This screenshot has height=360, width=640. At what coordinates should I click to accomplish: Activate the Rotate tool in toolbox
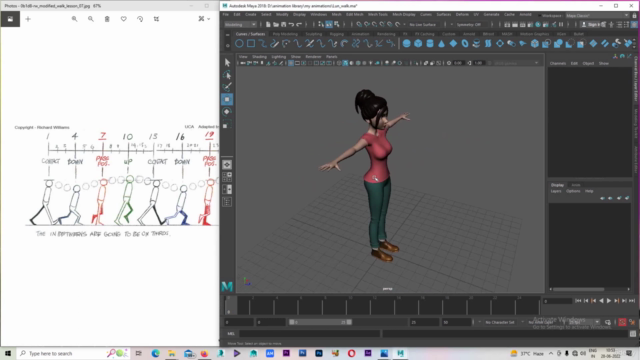point(227,111)
